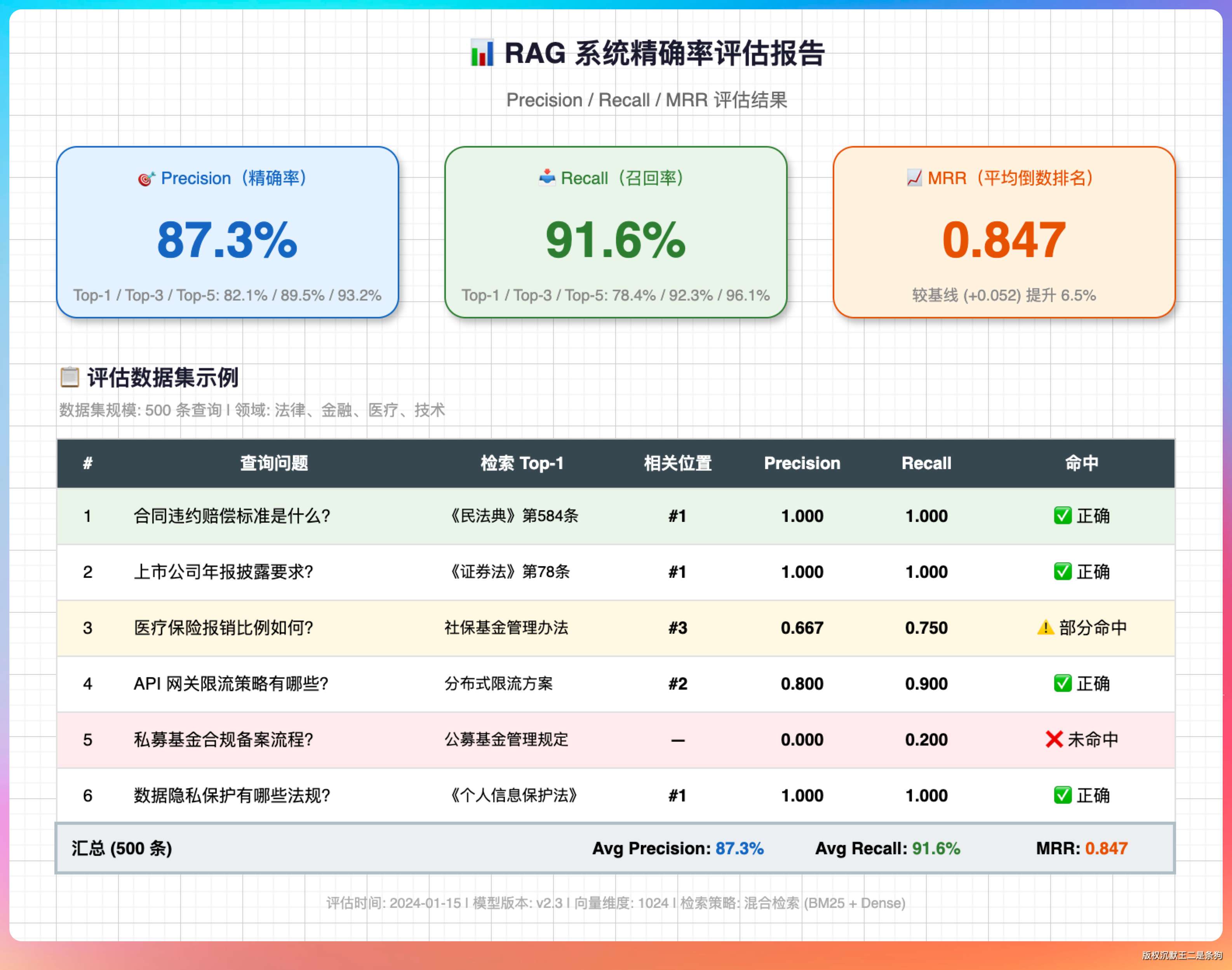The image size is (1232, 970).
Task: Click the bar chart icon beside the report title
Action: pyautogui.click(x=482, y=53)
